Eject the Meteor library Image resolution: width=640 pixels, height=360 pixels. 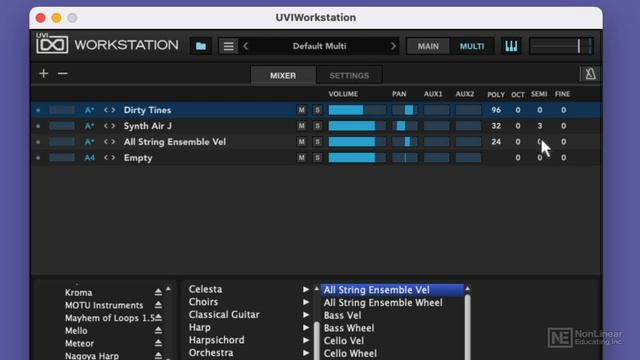coord(158,343)
